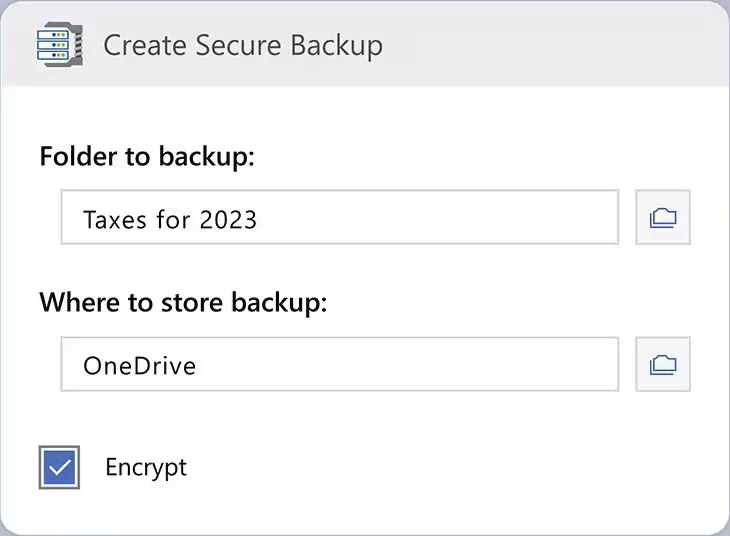Click the empty space right of Taxes for 2023
Screen dimensions: 730x536
pos(438,217)
